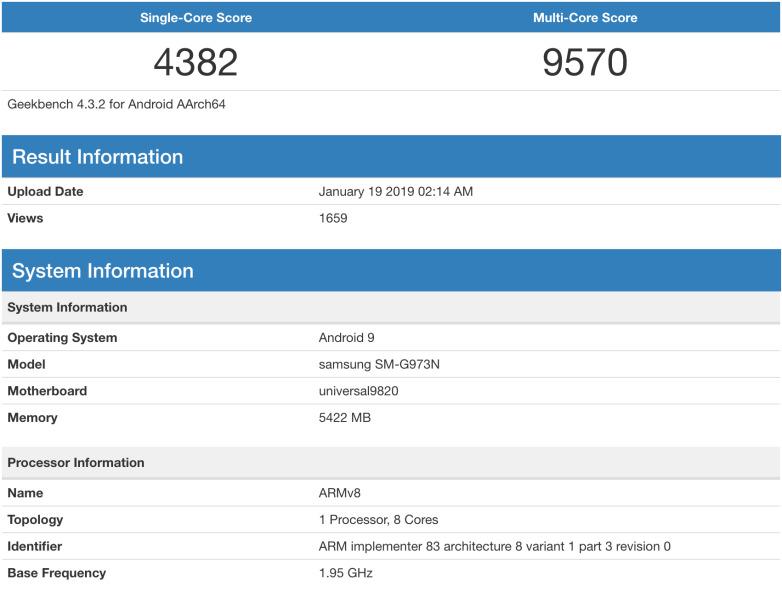The width and height of the screenshot is (782, 592).
Task: Click the Single-Core Score header
Action: [196, 18]
